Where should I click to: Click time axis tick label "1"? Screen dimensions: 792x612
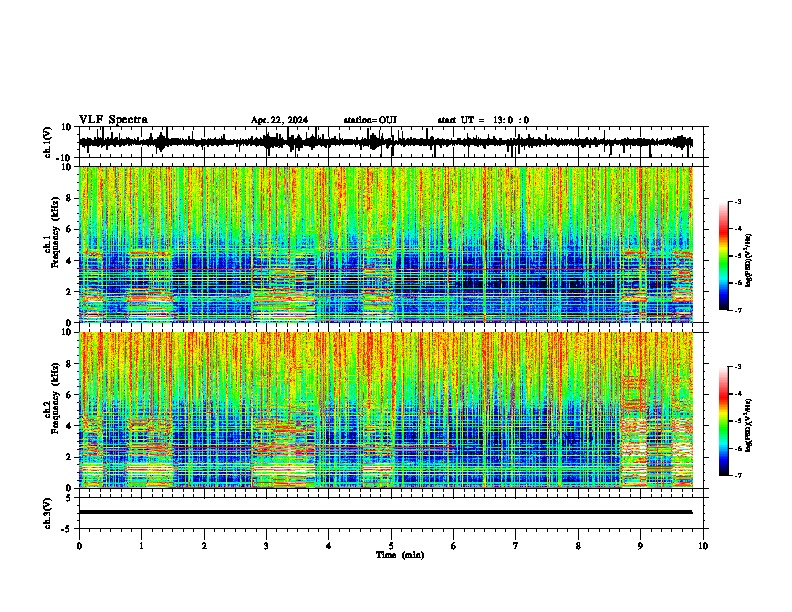click(x=141, y=546)
